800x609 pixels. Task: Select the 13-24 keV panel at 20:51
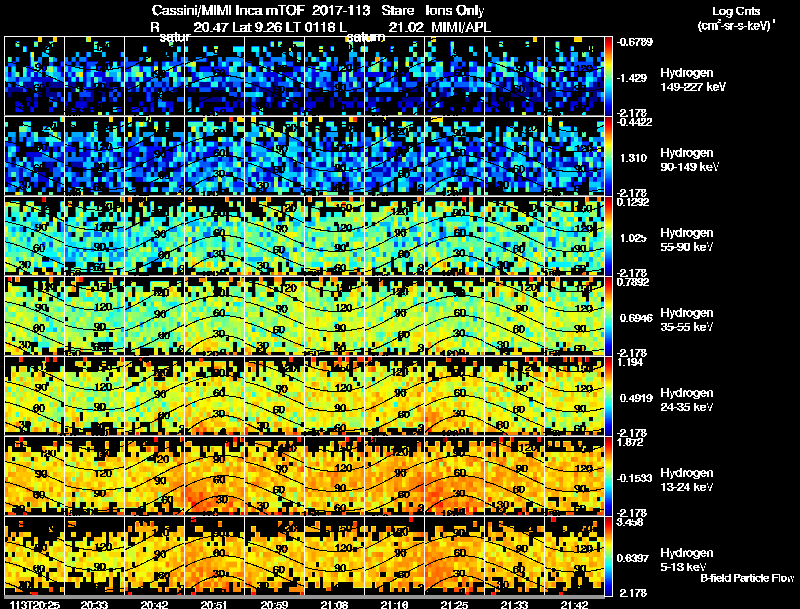click(214, 476)
